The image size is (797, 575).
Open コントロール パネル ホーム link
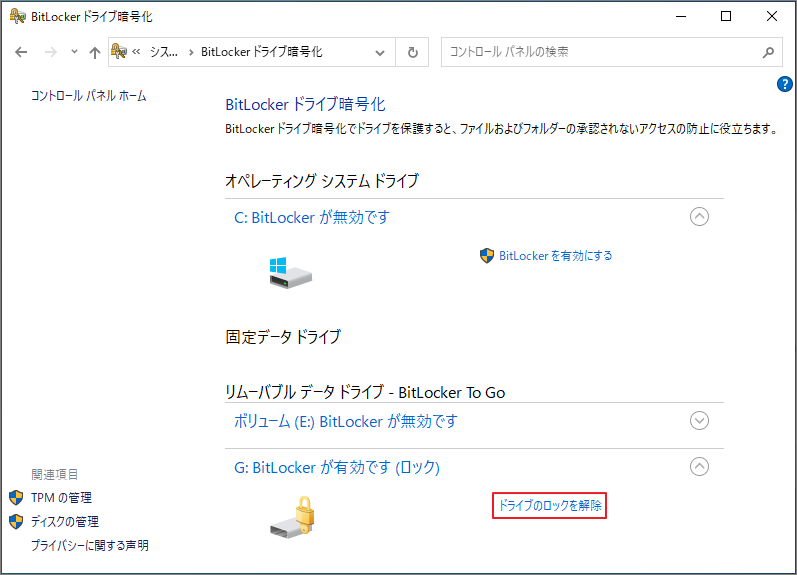click(x=88, y=96)
